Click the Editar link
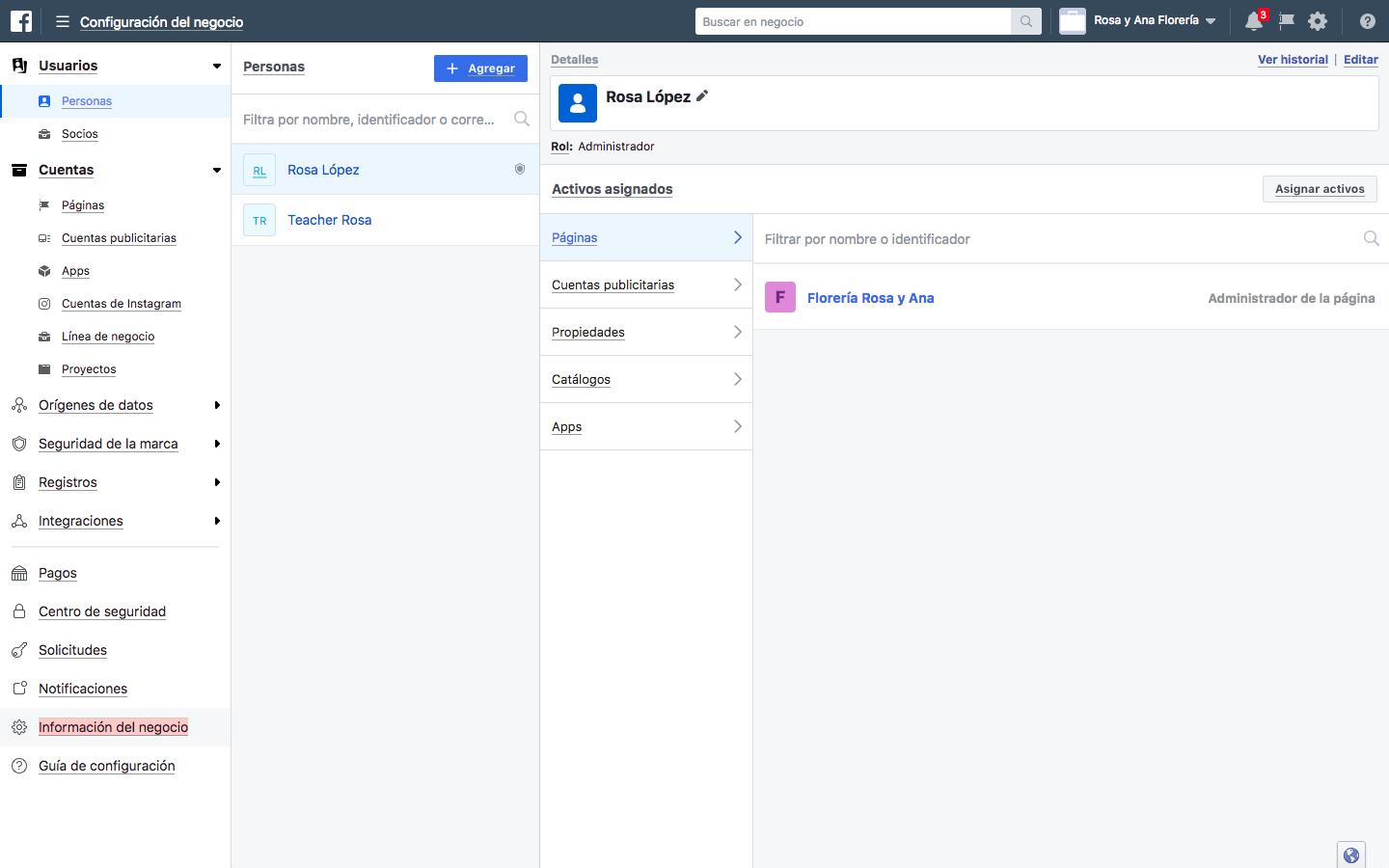 click(1361, 60)
